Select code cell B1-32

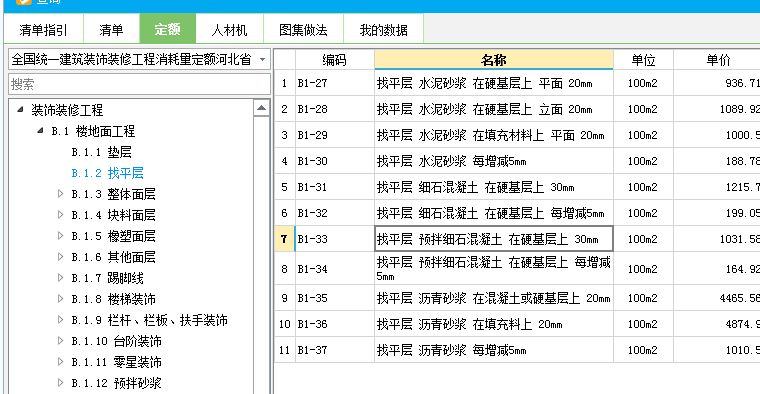(334, 213)
